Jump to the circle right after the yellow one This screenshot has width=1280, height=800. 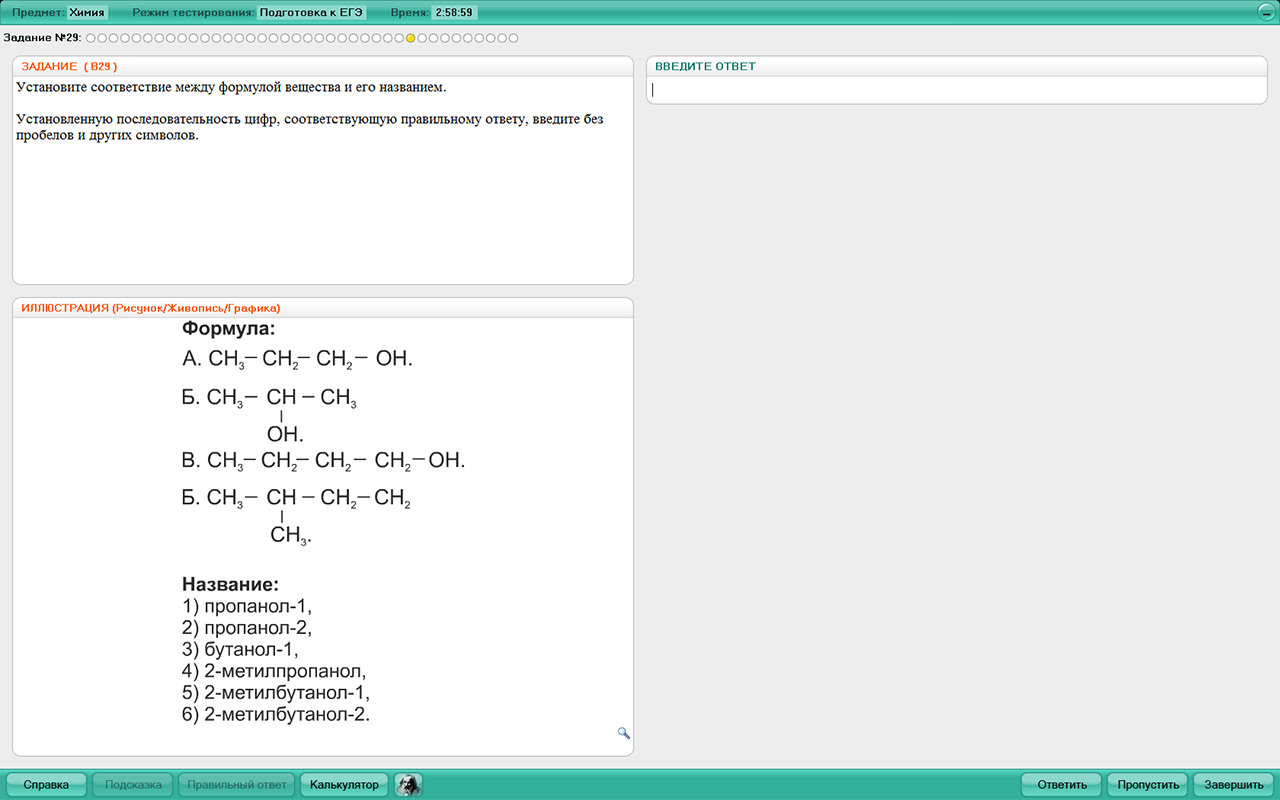pos(422,38)
